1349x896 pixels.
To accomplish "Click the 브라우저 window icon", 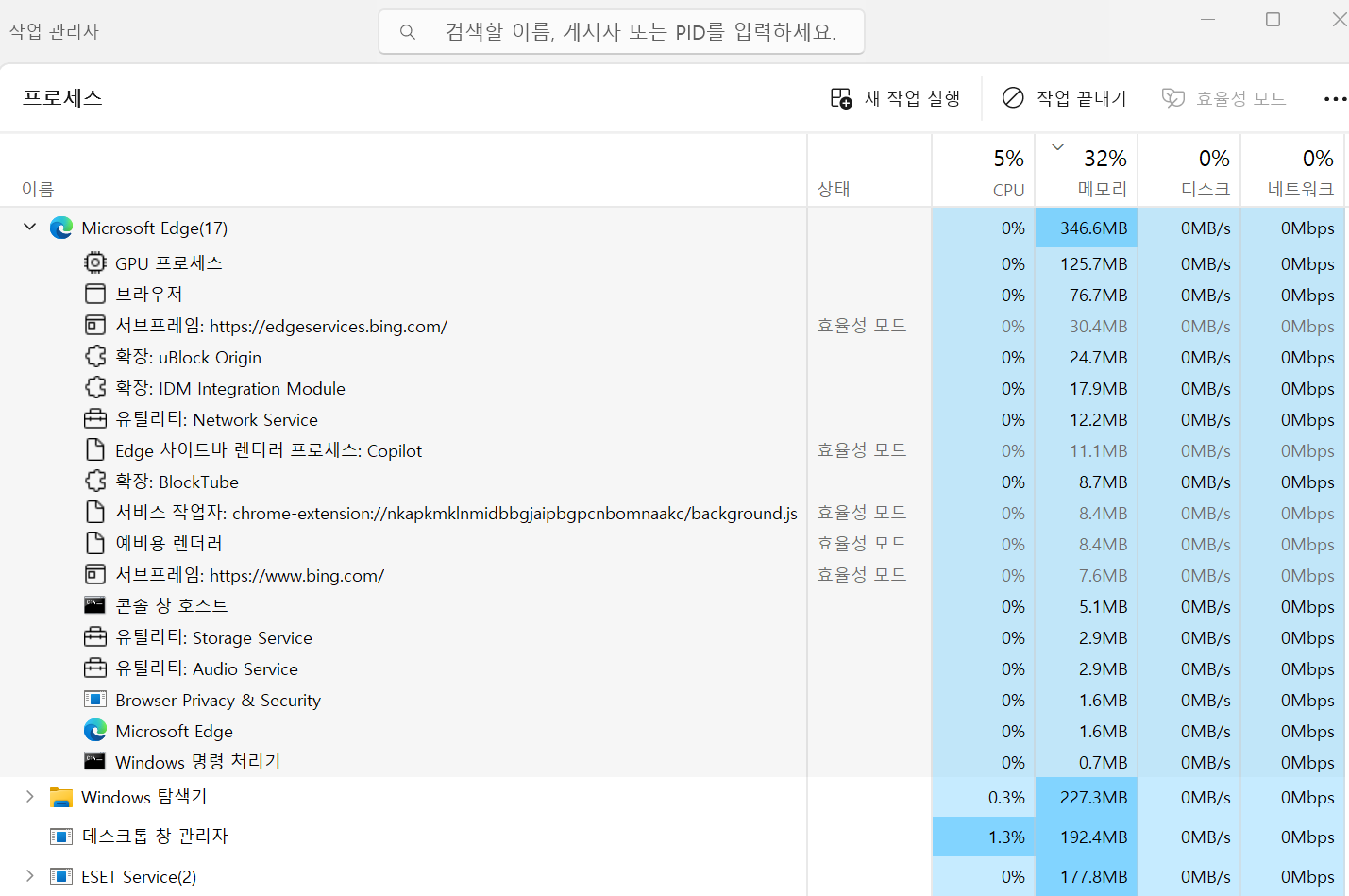I will [95, 294].
